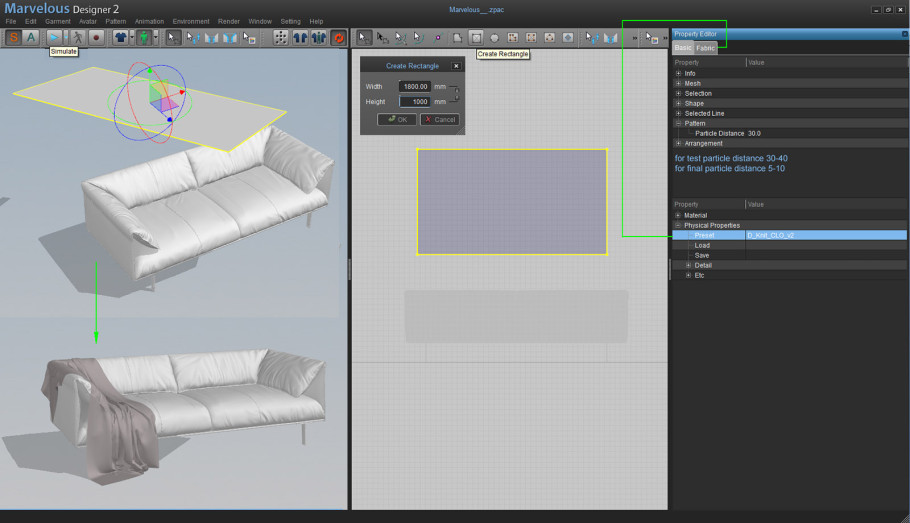The image size is (910, 523).
Task: Expand the Arrangement property group
Action: click(678, 143)
